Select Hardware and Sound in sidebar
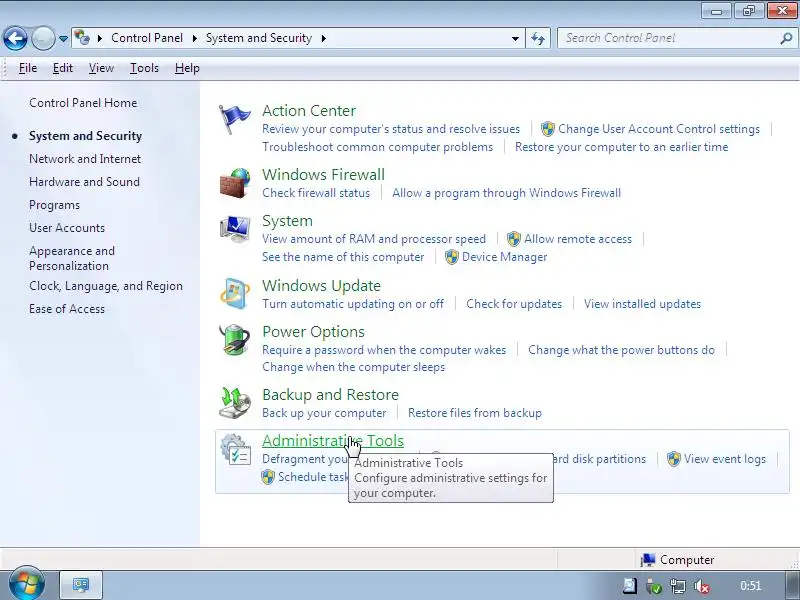 (84, 182)
